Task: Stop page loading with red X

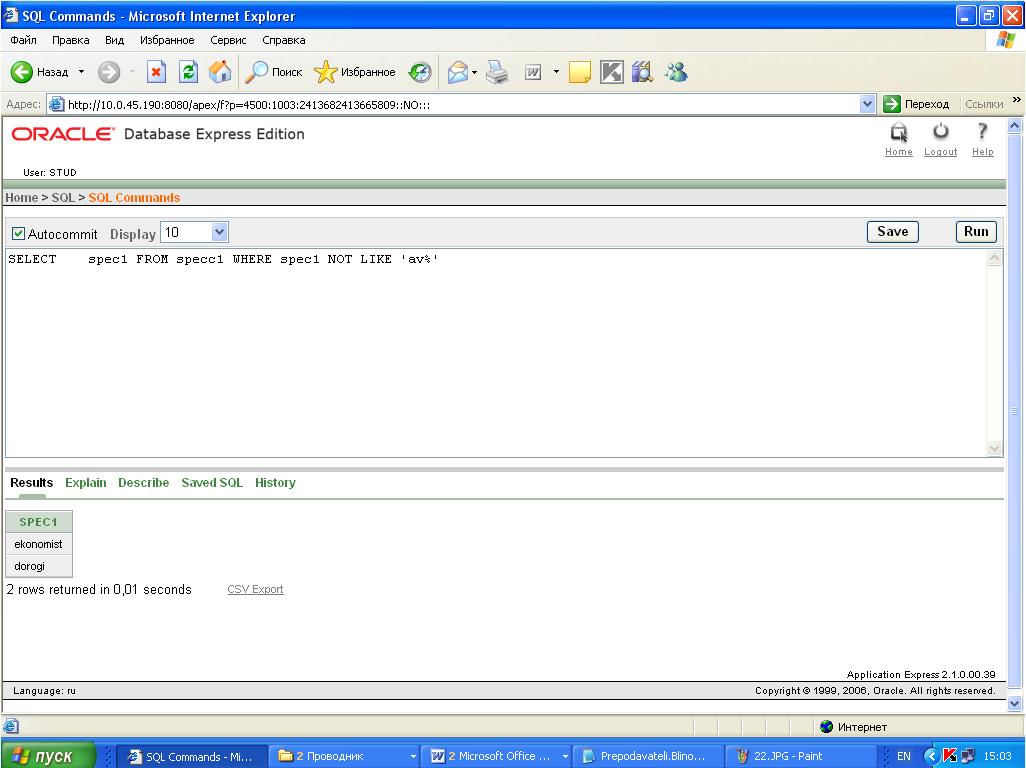Action: (x=156, y=72)
